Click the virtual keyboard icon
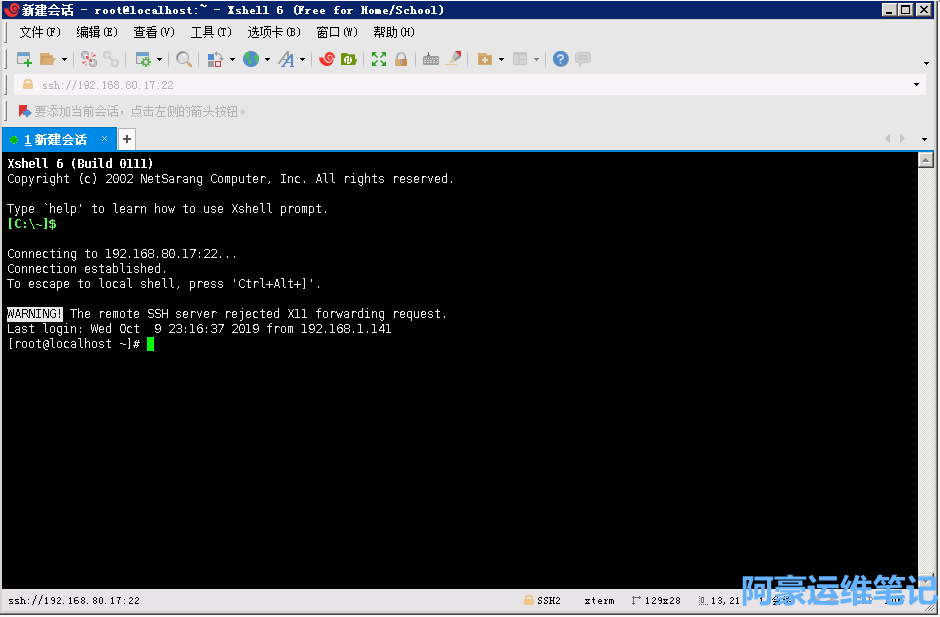 pos(431,60)
